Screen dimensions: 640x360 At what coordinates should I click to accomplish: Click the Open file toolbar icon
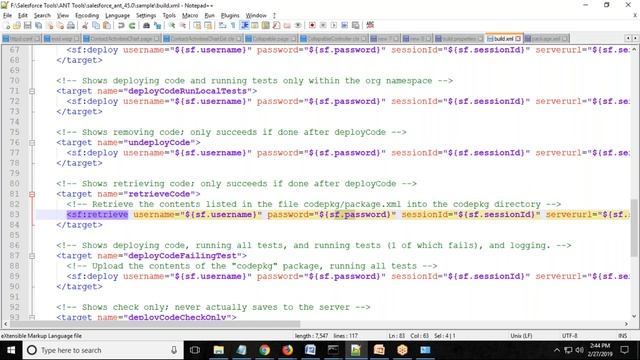[x=17, y=25]
